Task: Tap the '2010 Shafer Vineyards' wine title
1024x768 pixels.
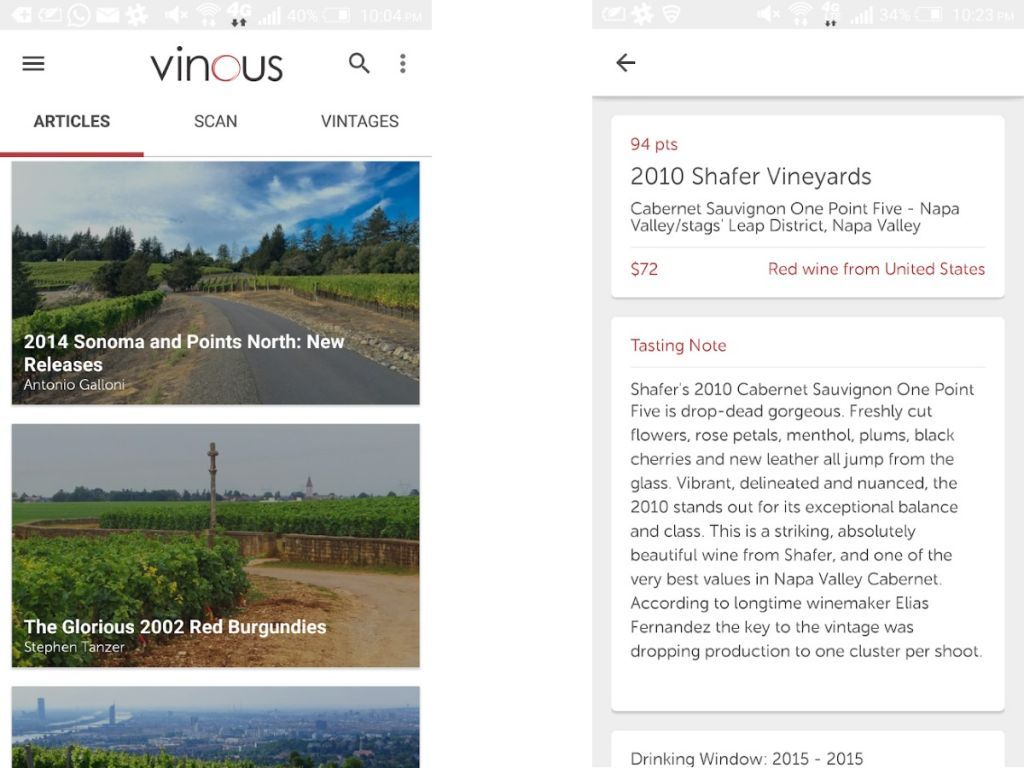Action: click(x=751, y=176)
